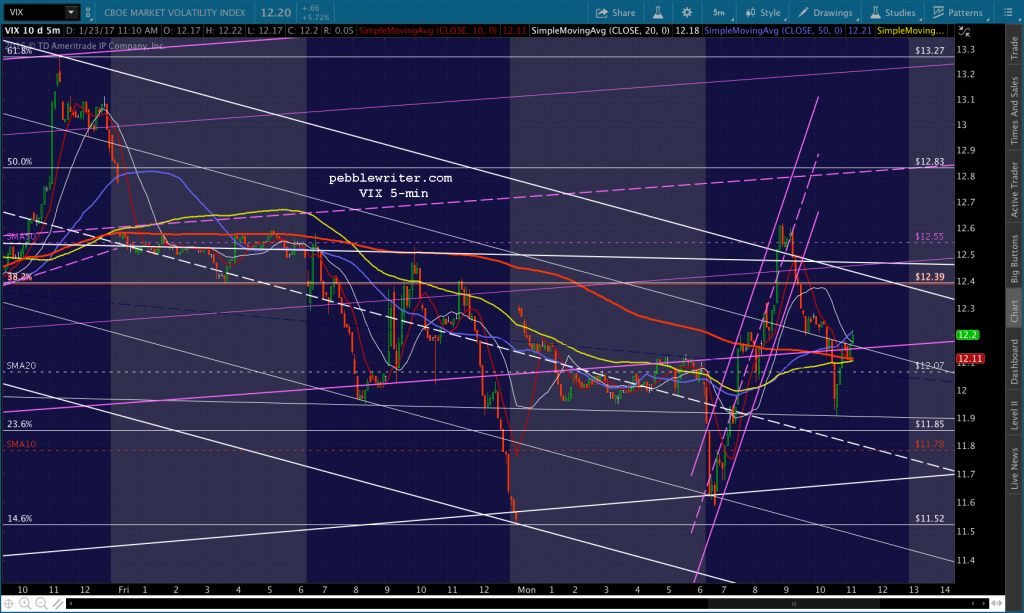Open the 5m timeframe dropdown

point(719,12)
